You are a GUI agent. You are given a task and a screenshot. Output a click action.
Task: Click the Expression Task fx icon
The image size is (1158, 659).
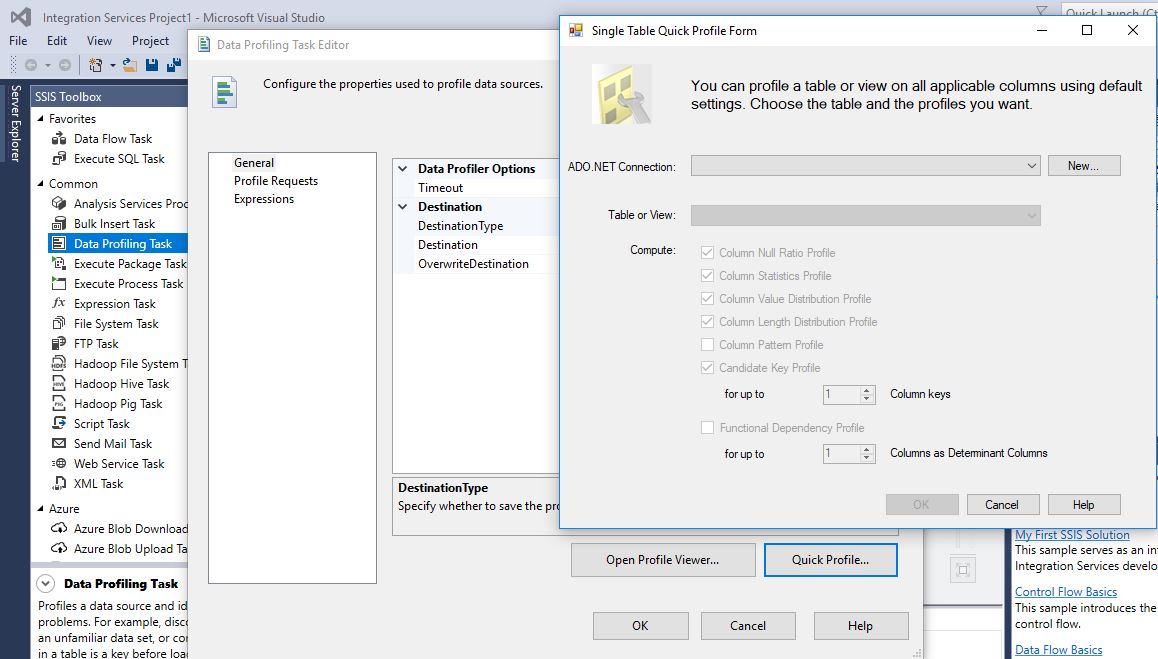coord(59,303)
